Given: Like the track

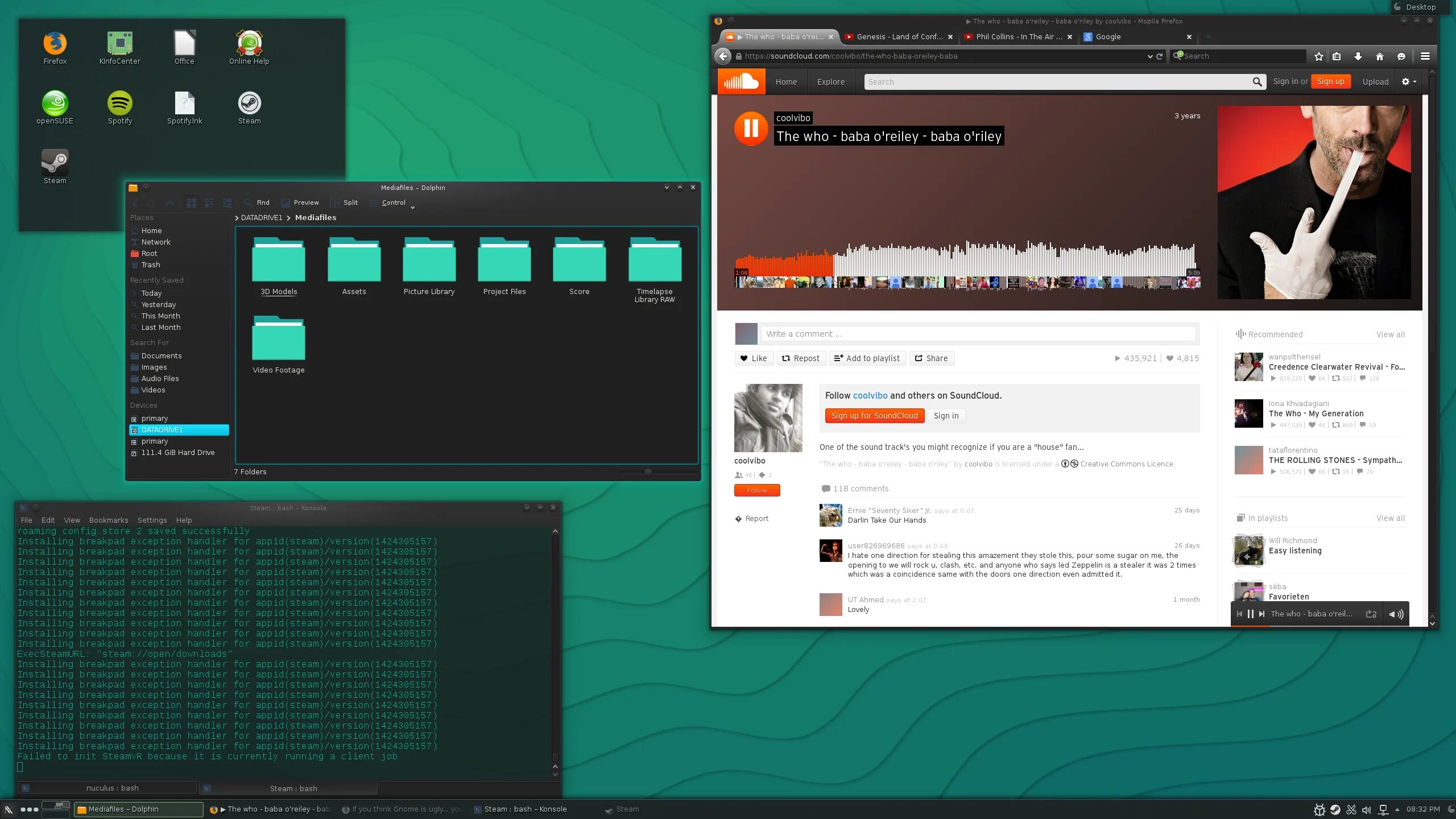Looking at the screenshot, I should pyautogui.click(x=754, y=358).
